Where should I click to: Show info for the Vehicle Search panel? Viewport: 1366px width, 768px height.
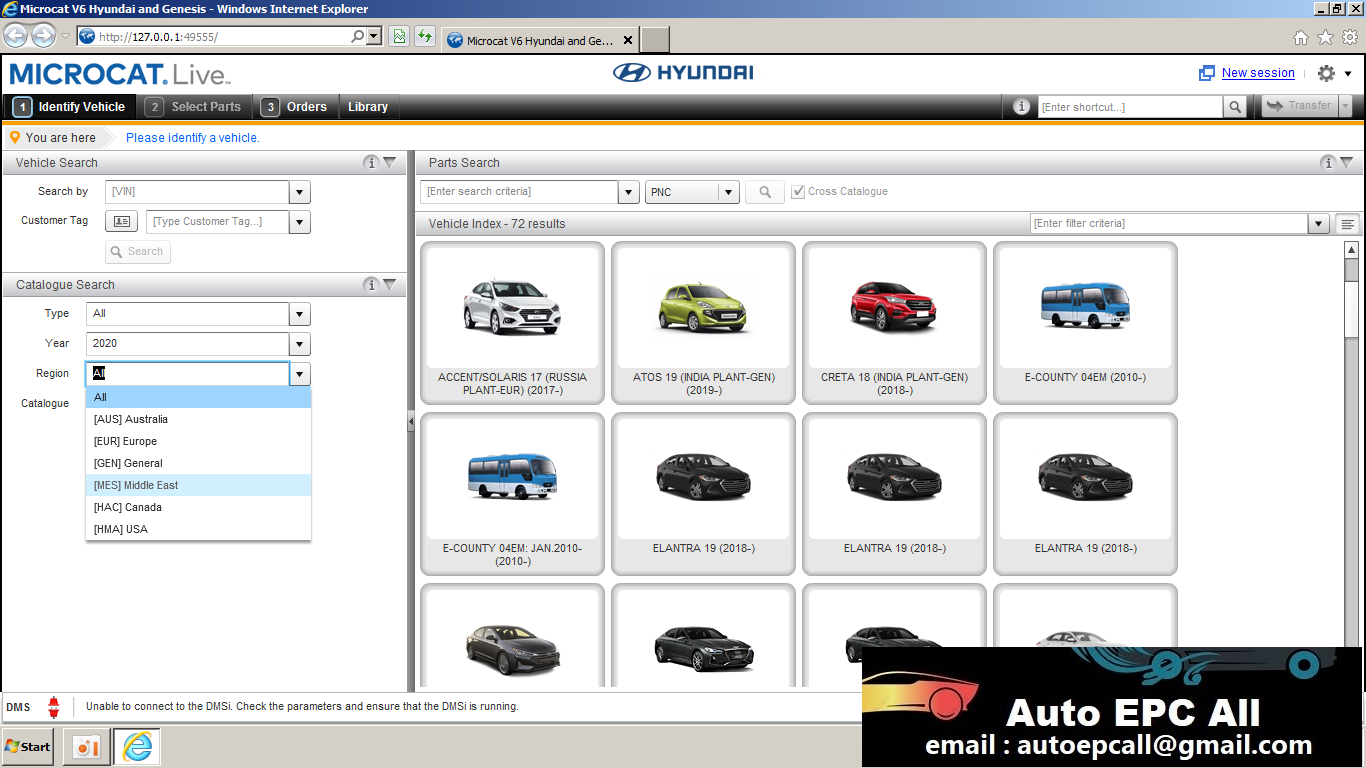[x=371, y=163]
